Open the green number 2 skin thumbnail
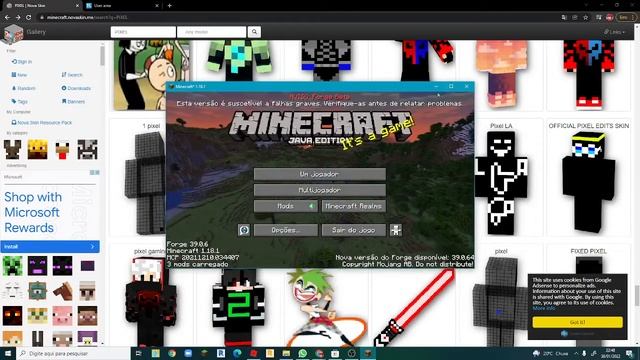 coord(239,307)
